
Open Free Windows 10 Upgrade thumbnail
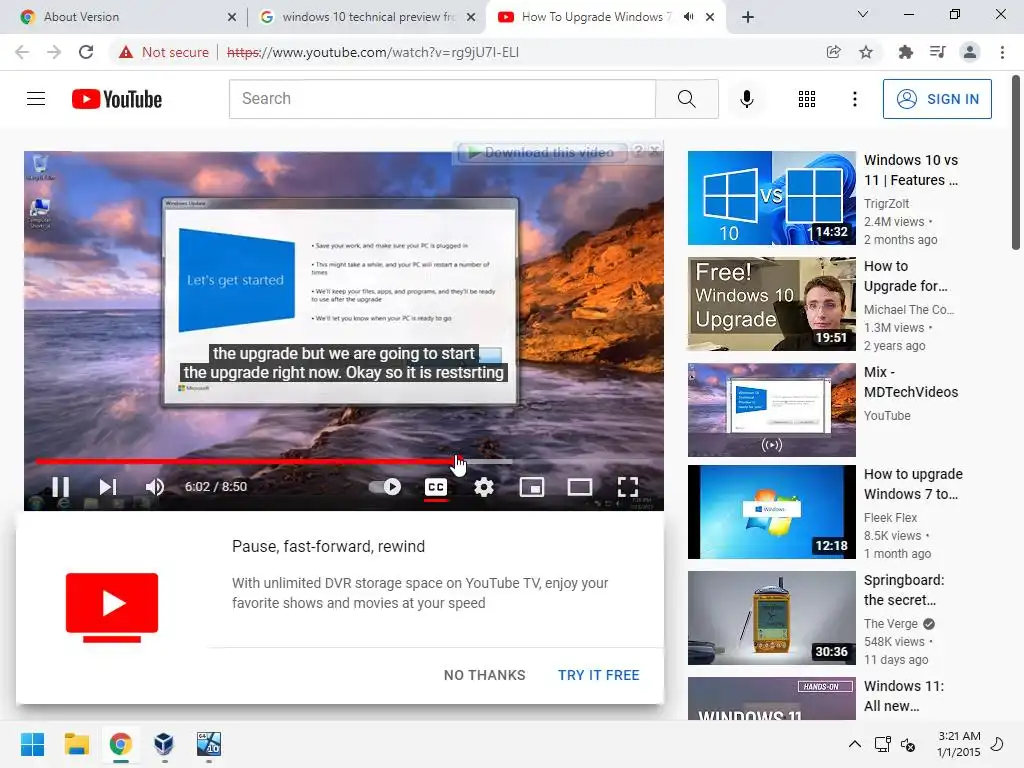click(x=771, y=304)
